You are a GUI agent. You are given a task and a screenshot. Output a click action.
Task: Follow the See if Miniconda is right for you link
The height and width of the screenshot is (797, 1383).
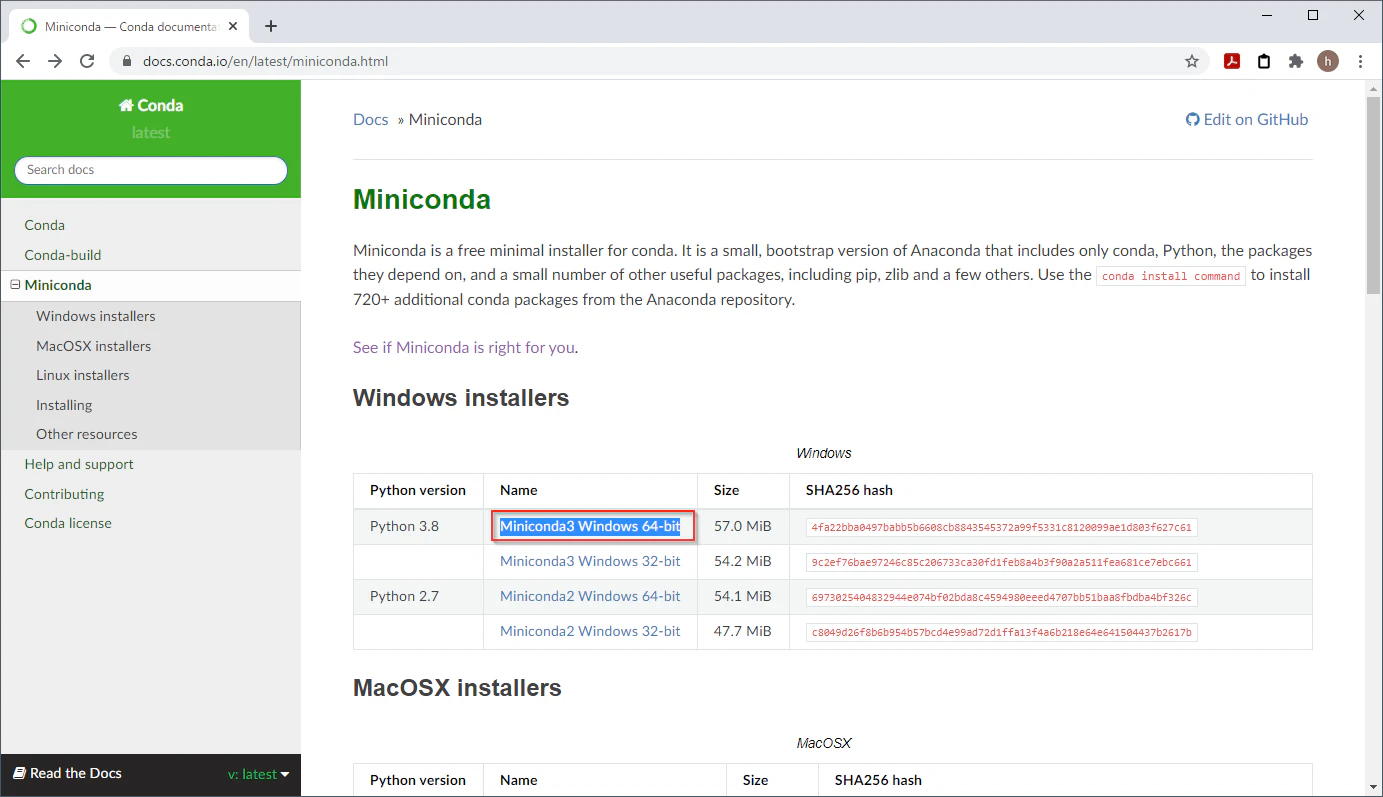pyautogui.click(x=464, y=348)
